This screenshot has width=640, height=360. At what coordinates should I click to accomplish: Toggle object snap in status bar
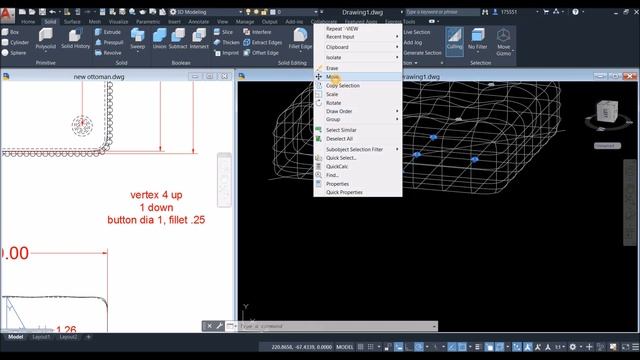click(462, 347)
